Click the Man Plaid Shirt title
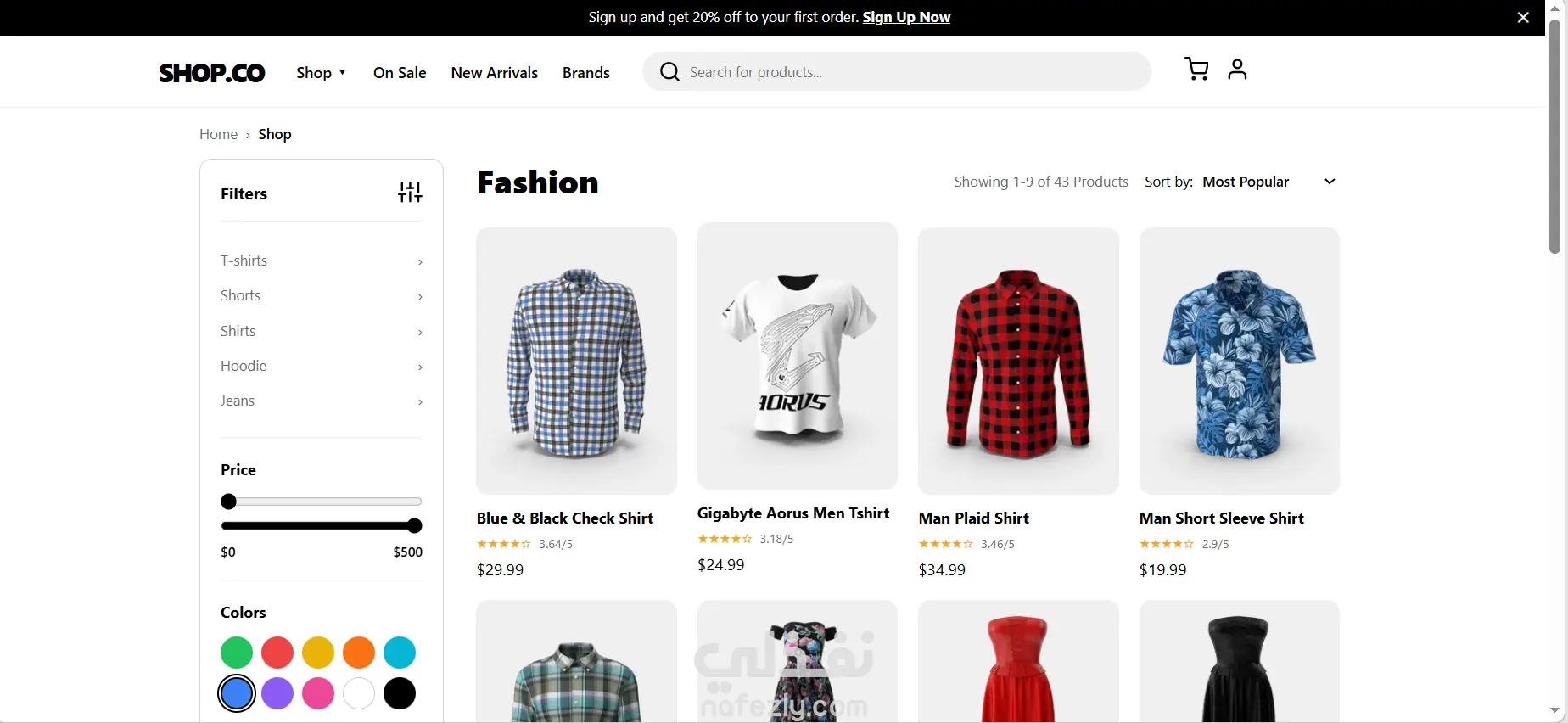This screenshot has height=723, width=1568. click(x=974, y=518)
